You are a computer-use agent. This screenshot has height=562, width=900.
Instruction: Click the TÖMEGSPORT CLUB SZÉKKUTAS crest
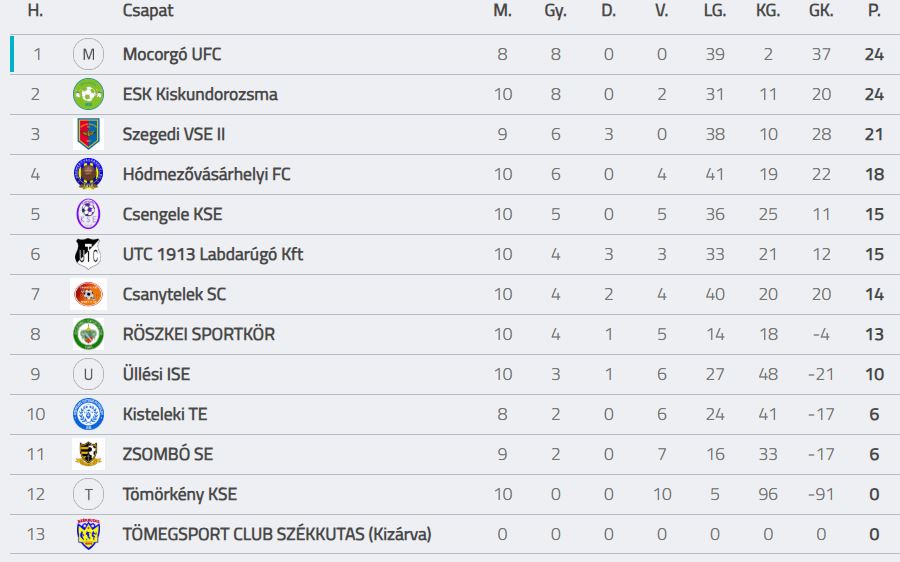click(x=88, y=534)
